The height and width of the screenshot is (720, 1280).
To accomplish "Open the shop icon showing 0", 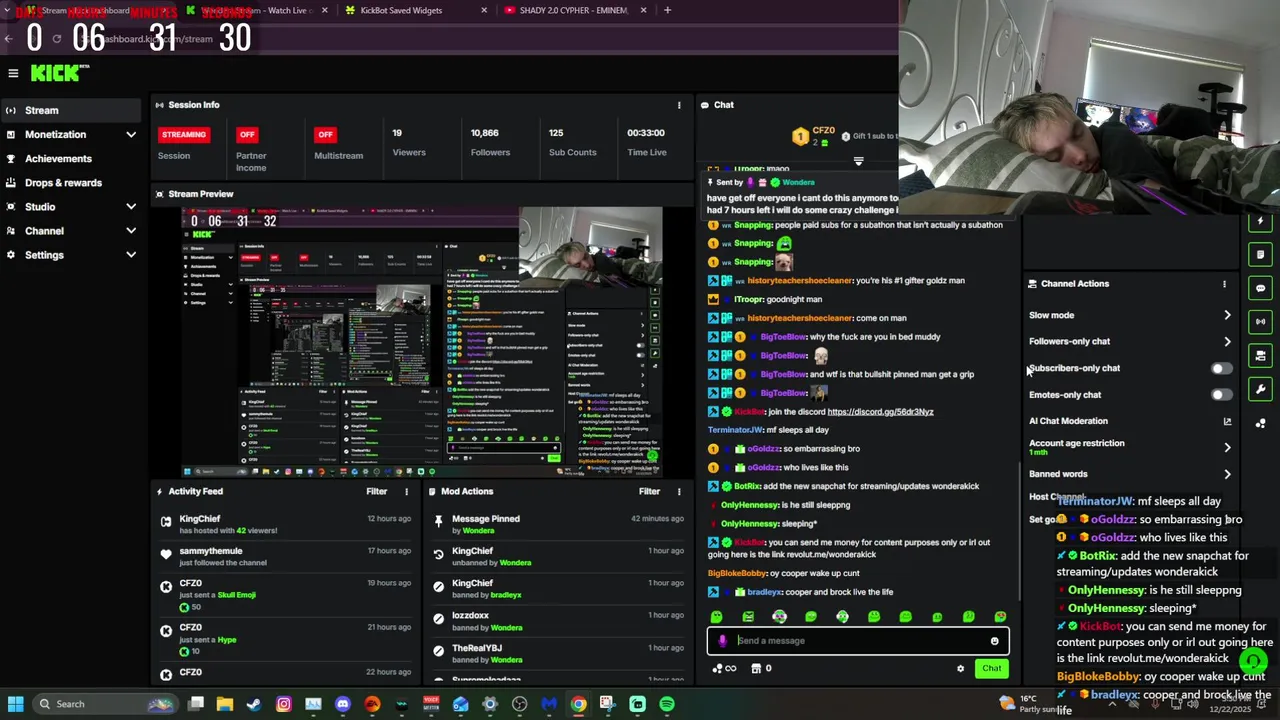I will pos(761,669).
